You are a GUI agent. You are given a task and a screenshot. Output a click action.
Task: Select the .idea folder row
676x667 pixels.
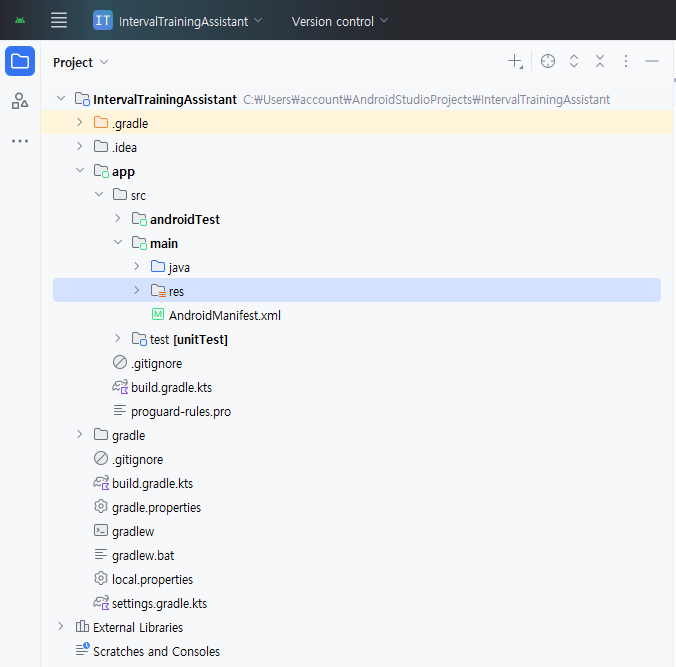point(357,147)
